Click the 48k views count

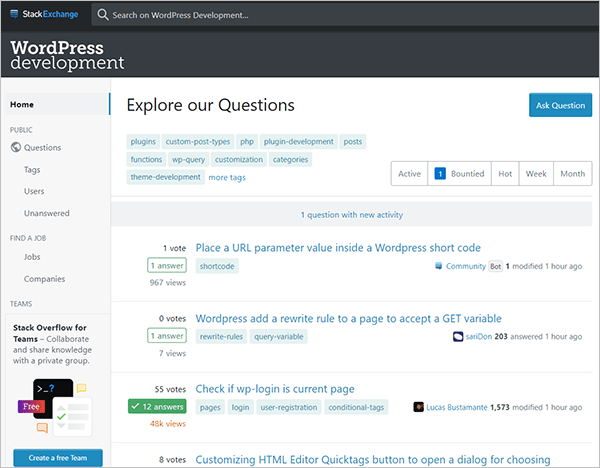(x=168, y=424)
